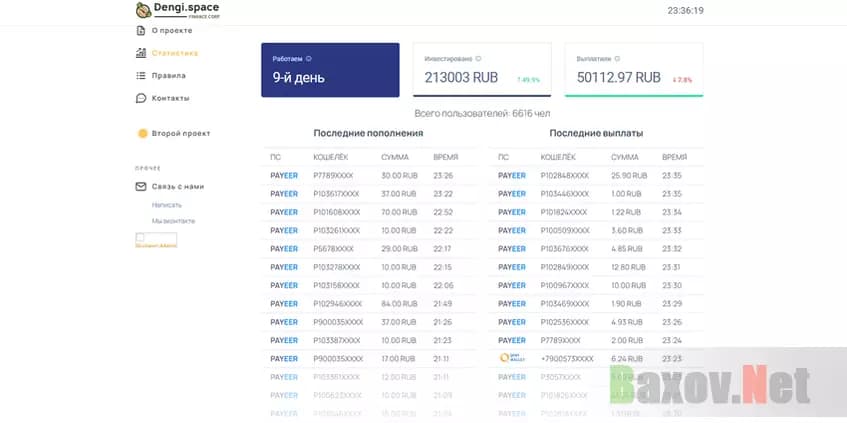The height and width of the screenshot is (423, 847).
Task: Click the PAYEER logo in P103446XXXX payout row
Action: click(x=512, y=194)
